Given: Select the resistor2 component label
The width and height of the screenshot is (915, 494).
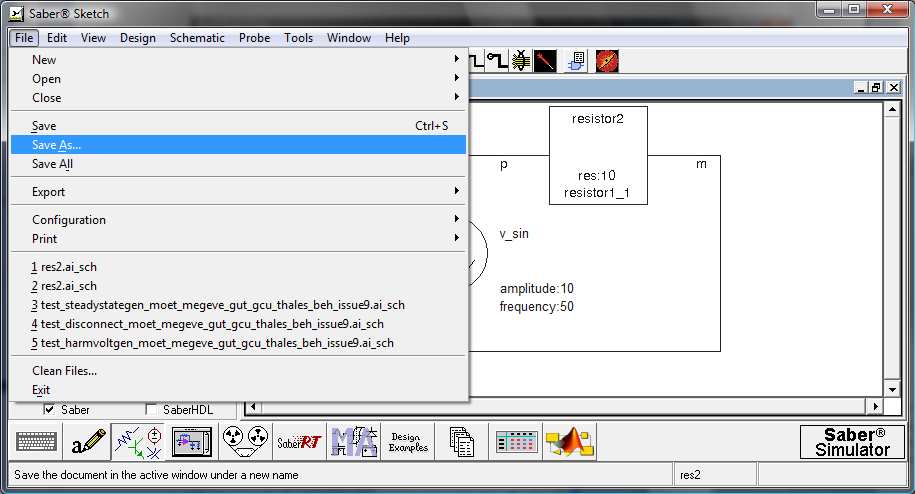Looking at the screenshot, I should point(598,118).
